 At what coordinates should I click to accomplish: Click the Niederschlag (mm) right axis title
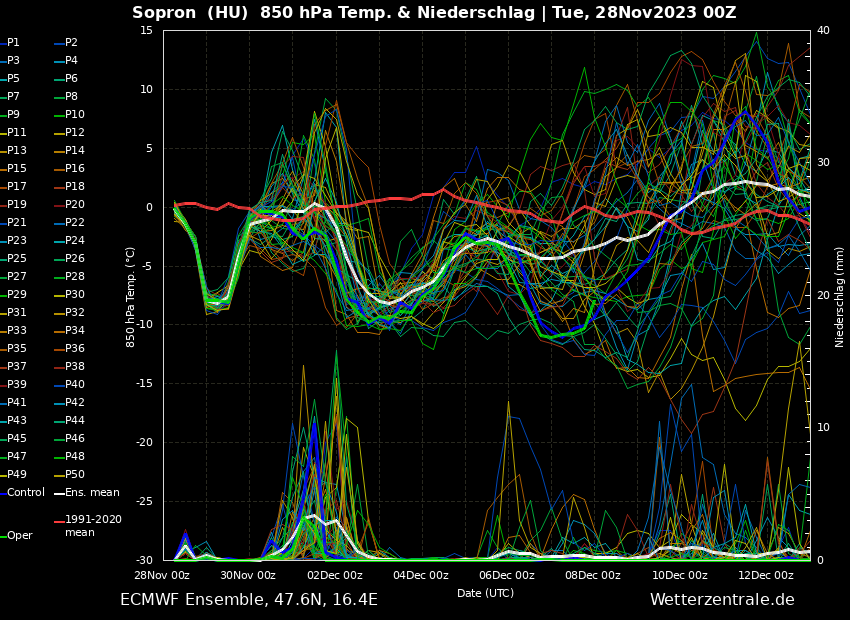point(840,297)
